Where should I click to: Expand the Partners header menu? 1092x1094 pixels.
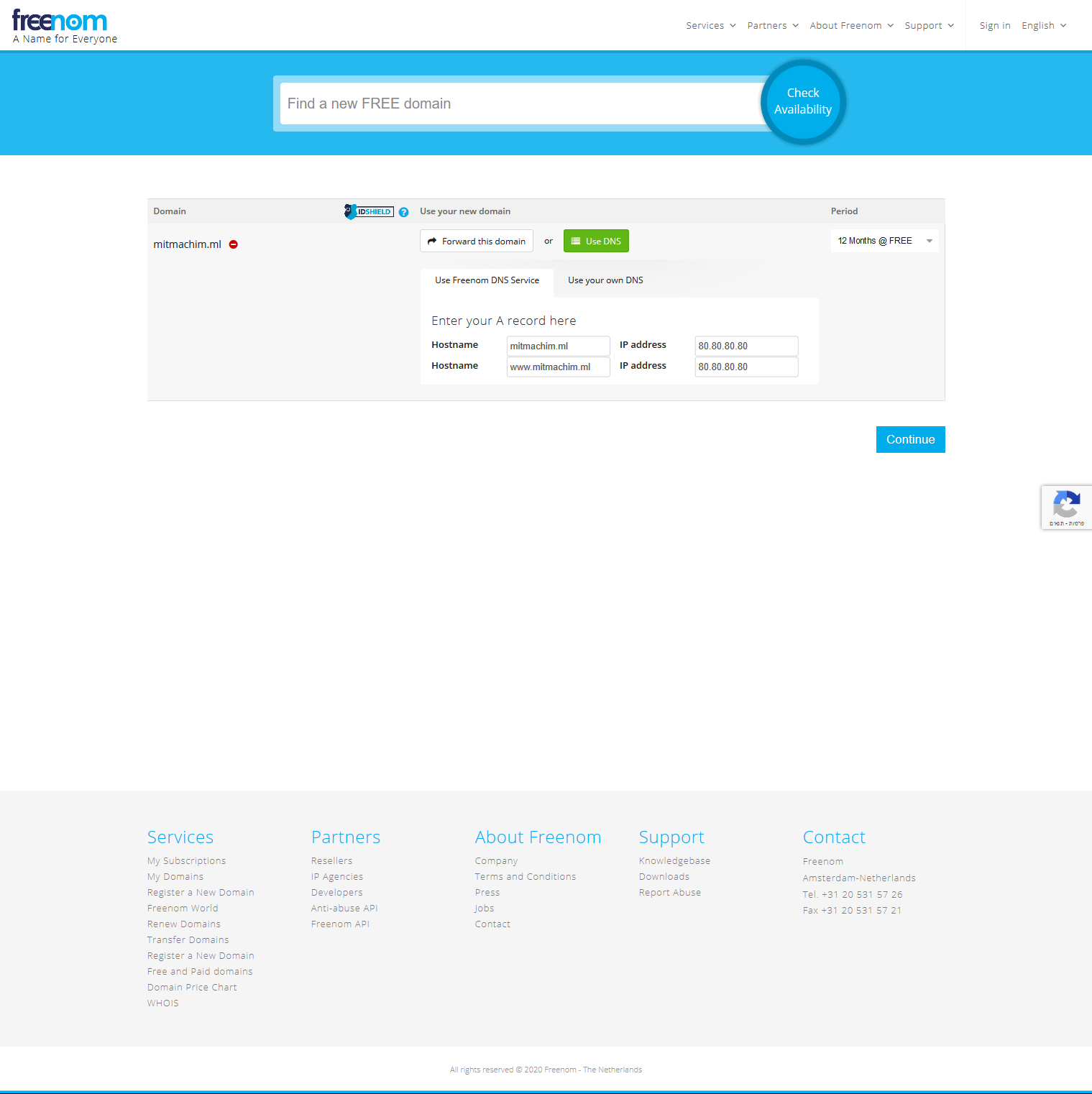coord(773,25)
